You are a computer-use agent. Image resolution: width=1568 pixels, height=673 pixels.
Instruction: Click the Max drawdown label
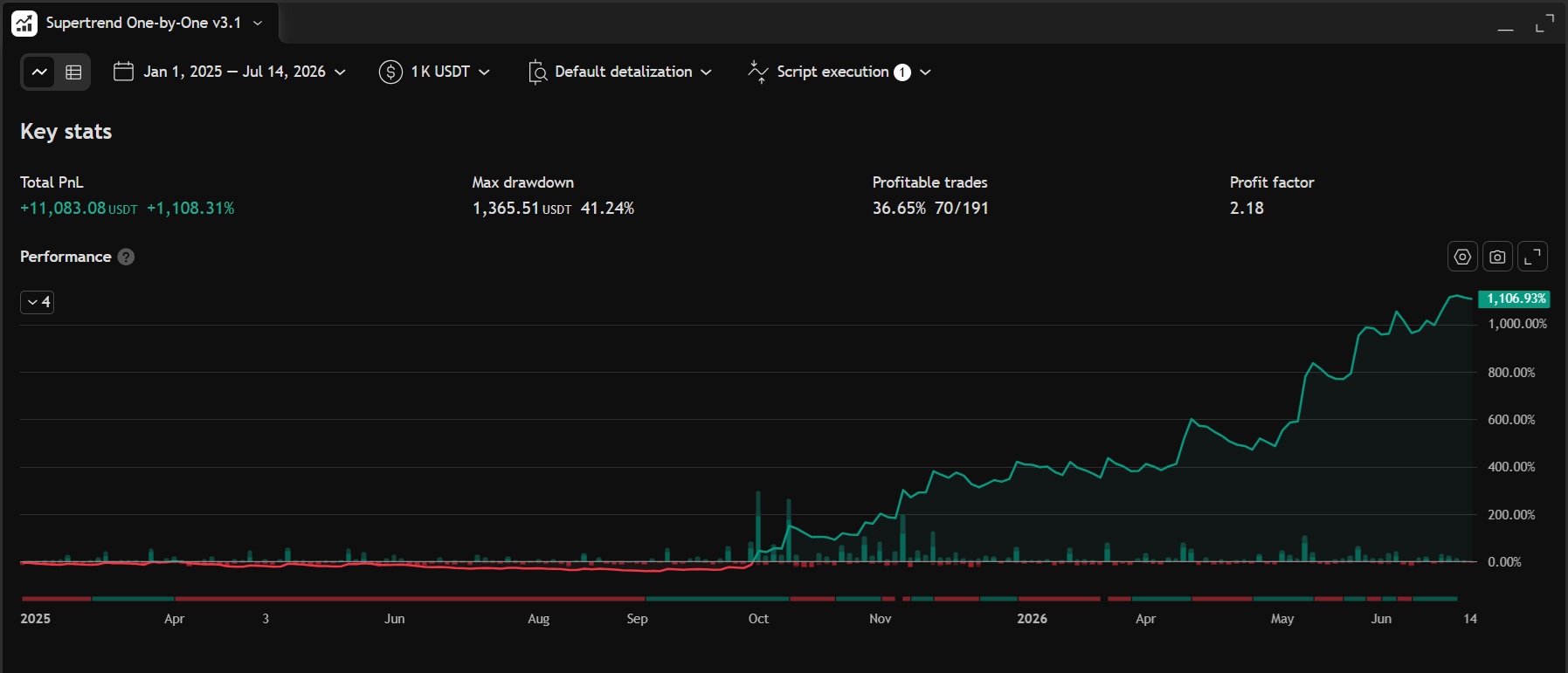click(523, 182)
